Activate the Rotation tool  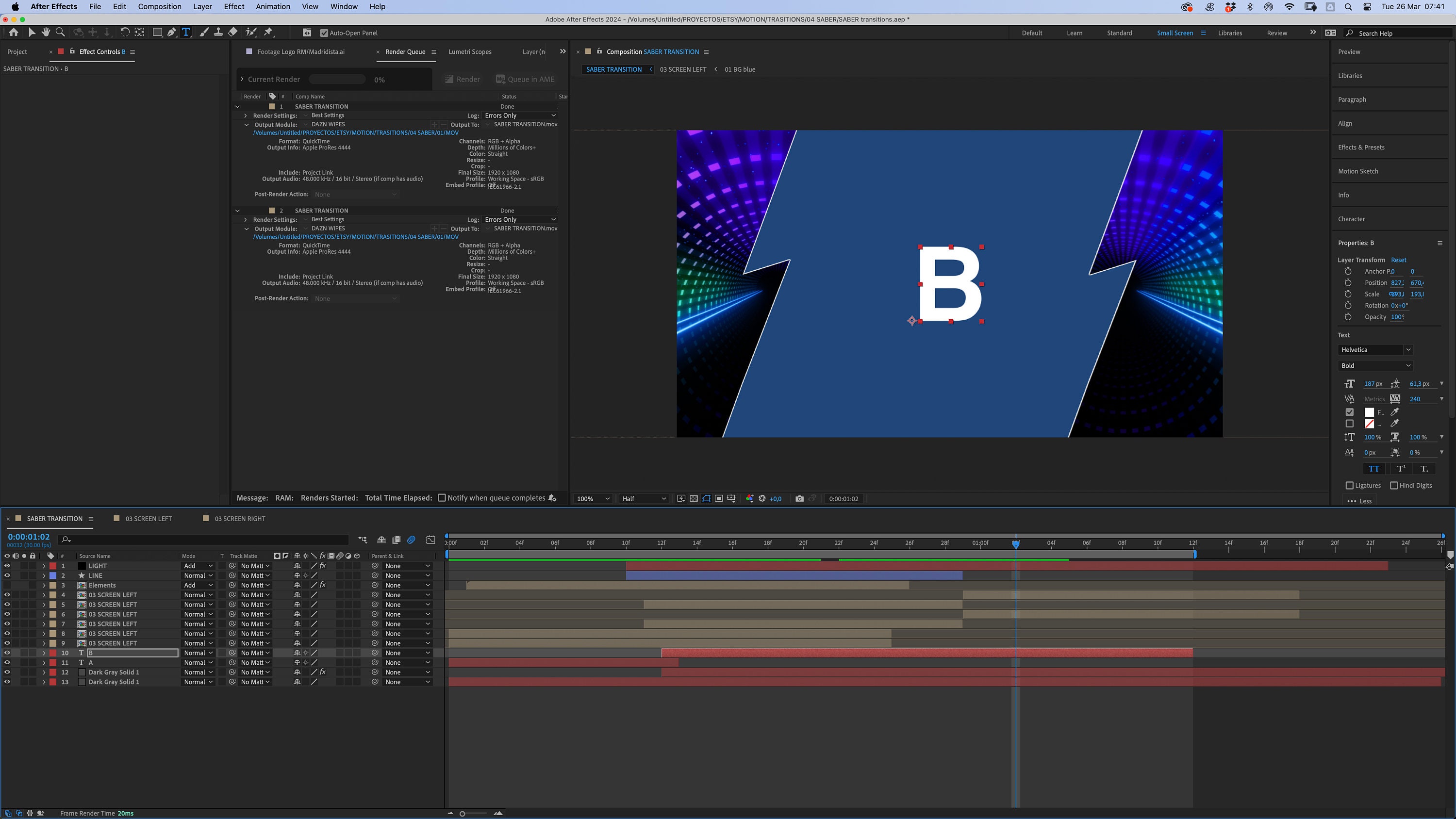click(x=125, y=32)
